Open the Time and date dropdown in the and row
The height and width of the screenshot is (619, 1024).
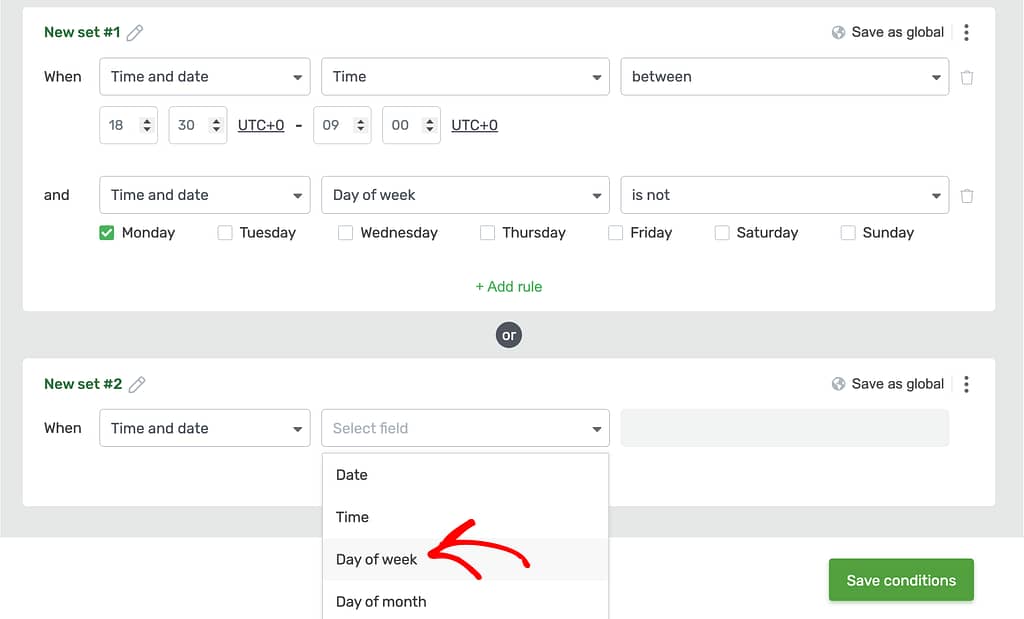[x=205, y=195]
